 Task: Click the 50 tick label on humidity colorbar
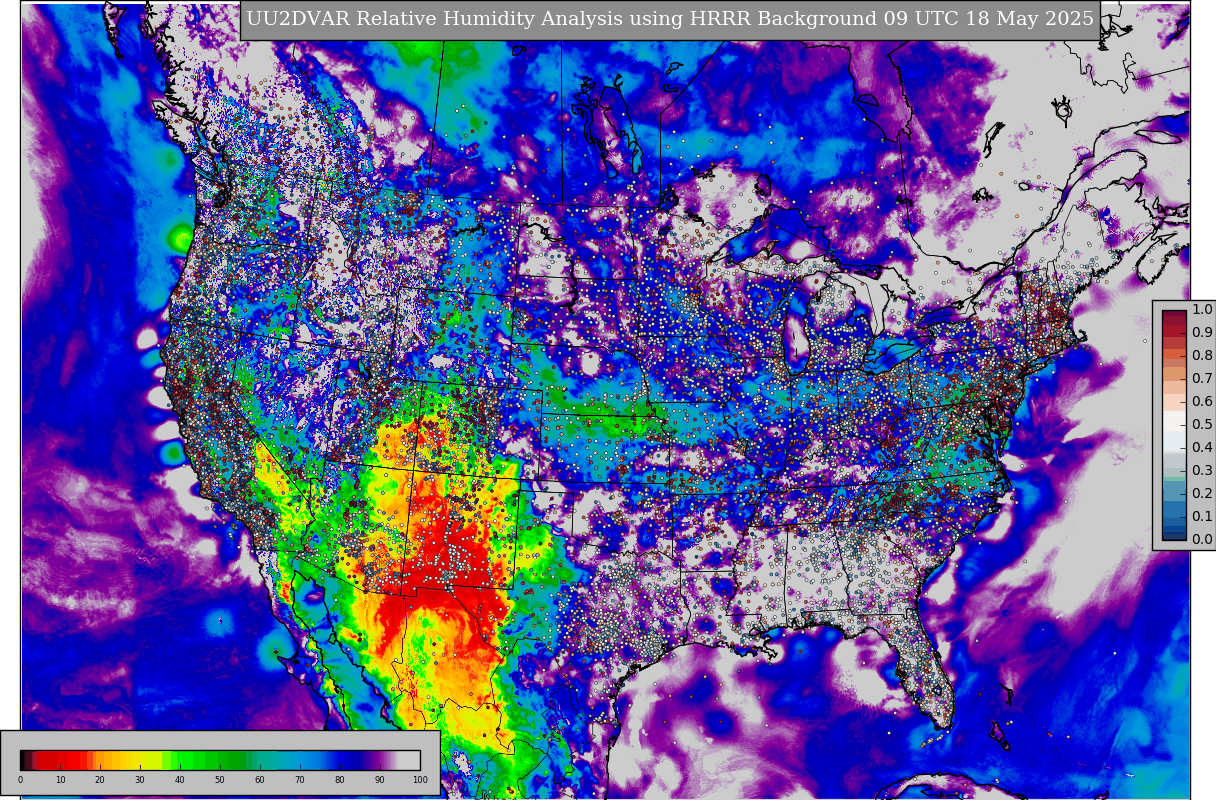tap(220, 780)
